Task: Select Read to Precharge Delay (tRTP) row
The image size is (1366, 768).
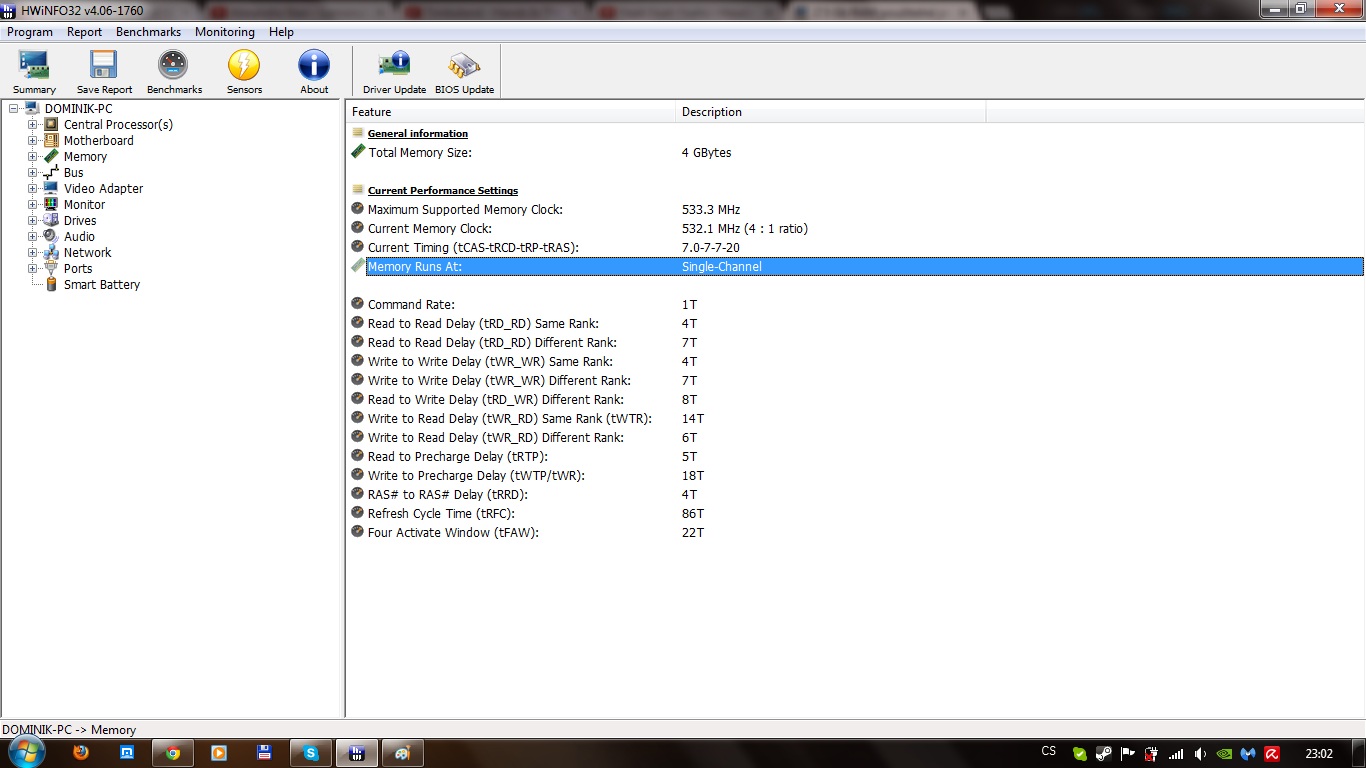Action: point(856,457)
